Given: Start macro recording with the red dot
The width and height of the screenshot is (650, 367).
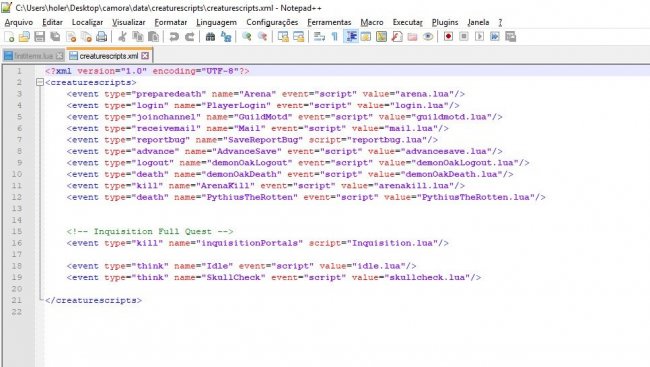Looking at the screenshot, I should tap(448, 37).
